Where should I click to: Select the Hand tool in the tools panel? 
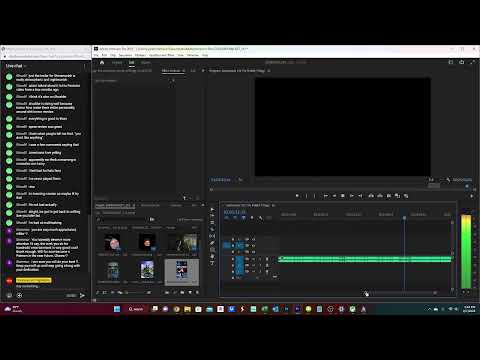coord(212,256)
